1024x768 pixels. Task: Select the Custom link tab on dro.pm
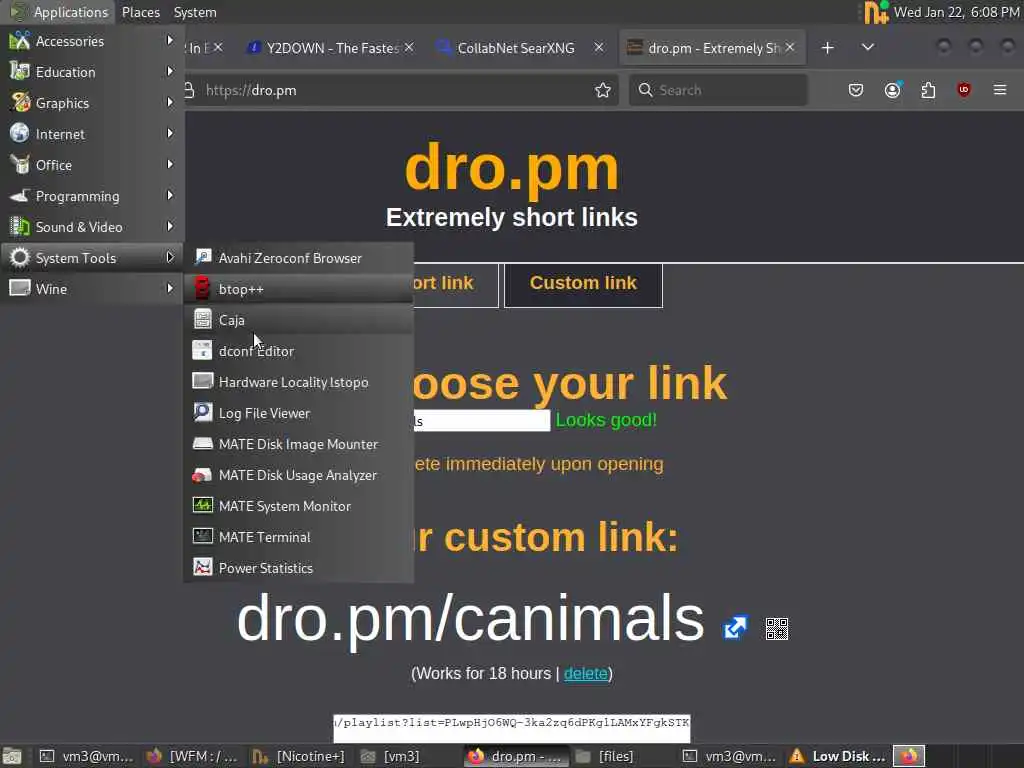click(583, 283)
